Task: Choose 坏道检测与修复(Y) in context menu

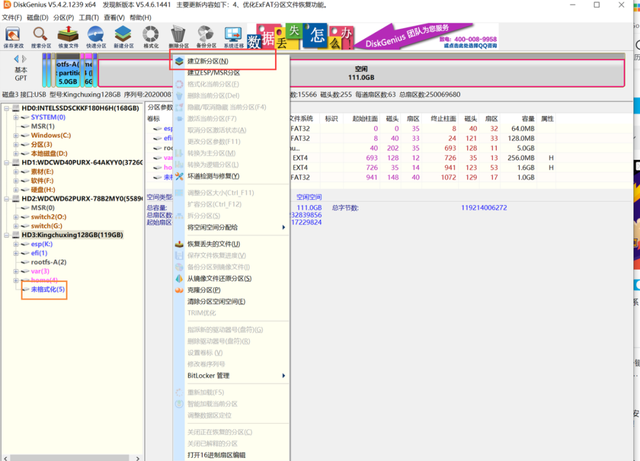Action: click(x=231, y=176)
